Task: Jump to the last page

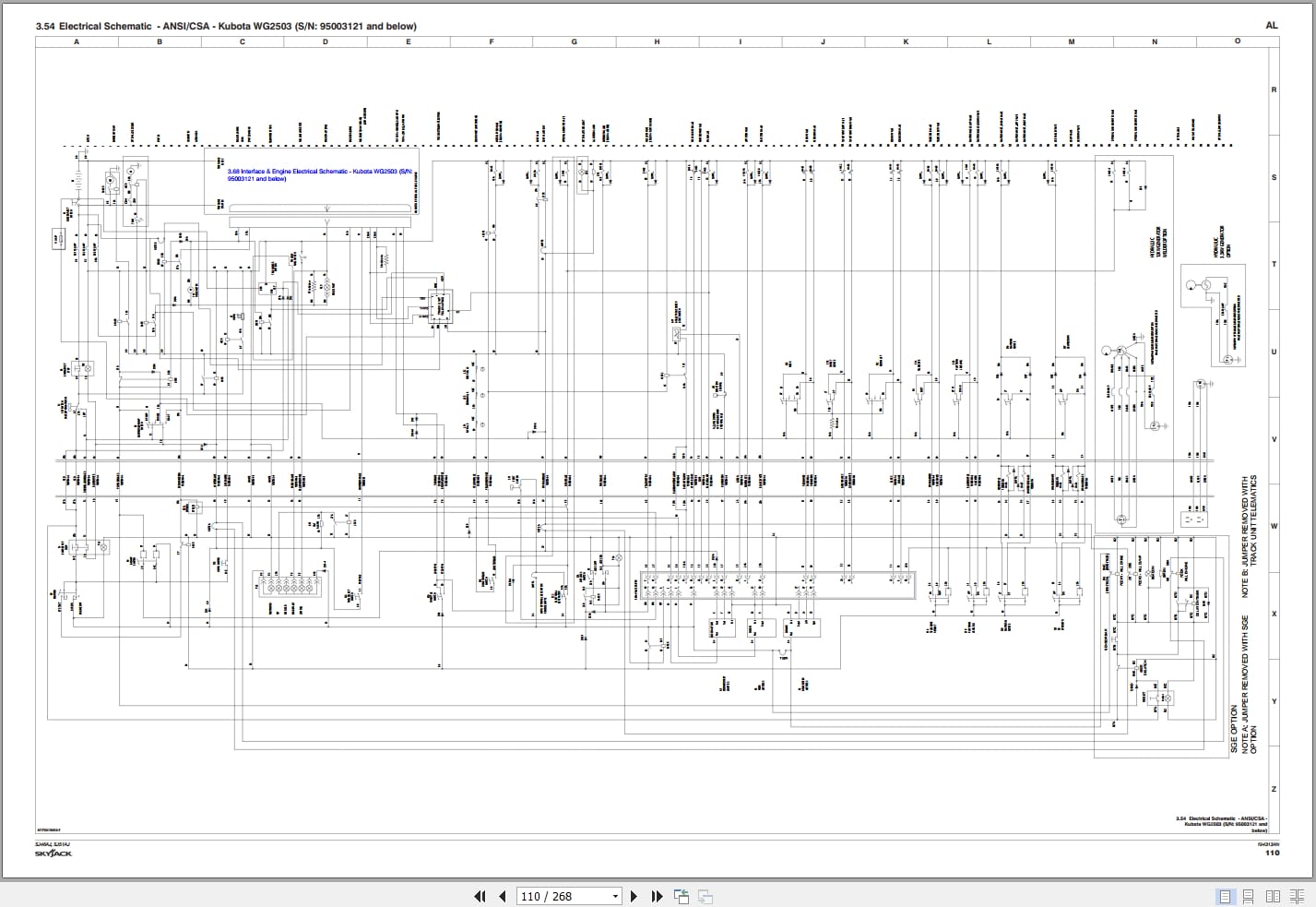Action: 657,896
